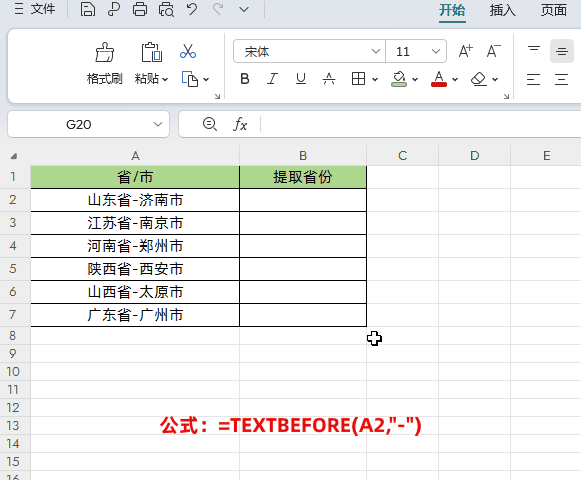
Task: Expand the font size dropdown showing 11
Action: point(436,51)
